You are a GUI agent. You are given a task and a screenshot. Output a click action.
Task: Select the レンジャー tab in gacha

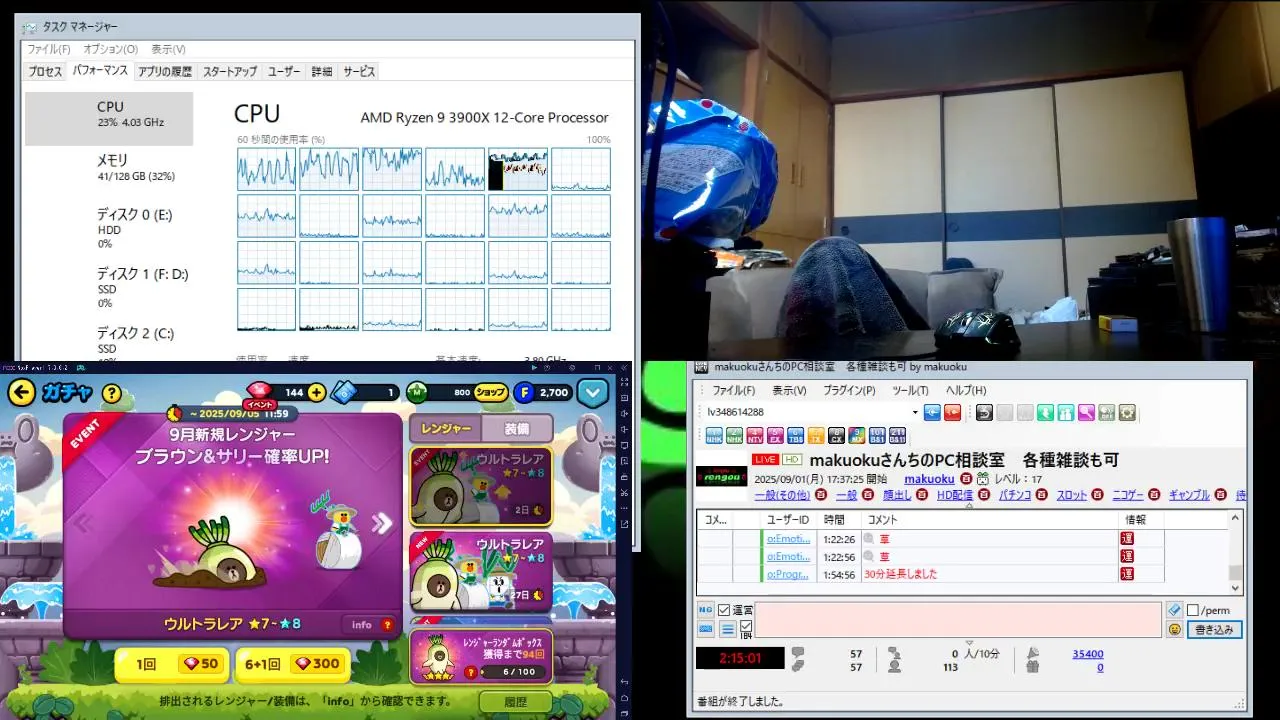tap(446, 428)
